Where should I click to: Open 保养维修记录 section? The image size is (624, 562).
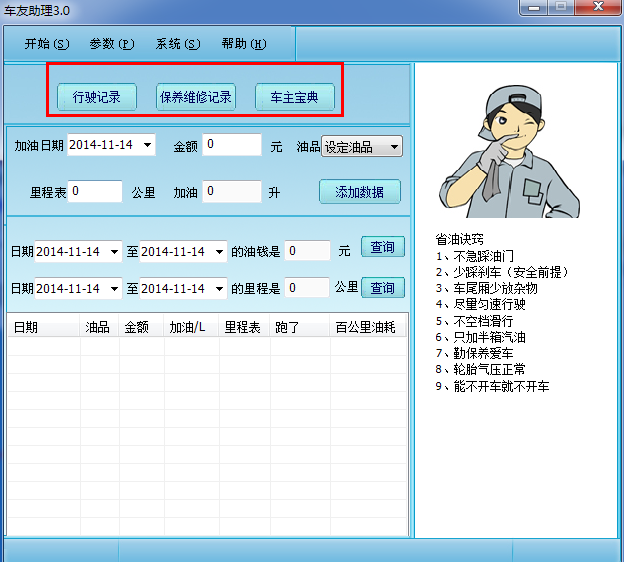click(x=196, y=97)
